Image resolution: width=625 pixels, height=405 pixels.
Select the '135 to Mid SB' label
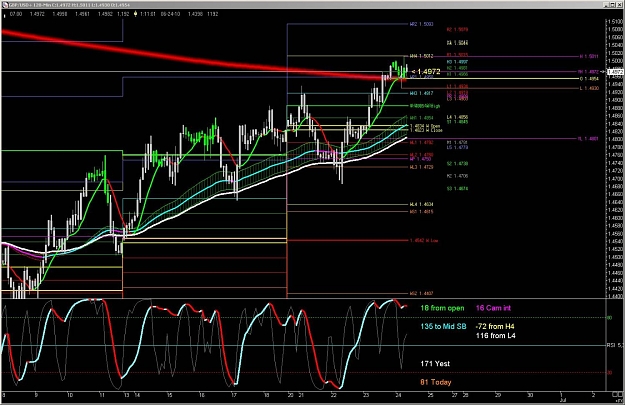point(443,326)
